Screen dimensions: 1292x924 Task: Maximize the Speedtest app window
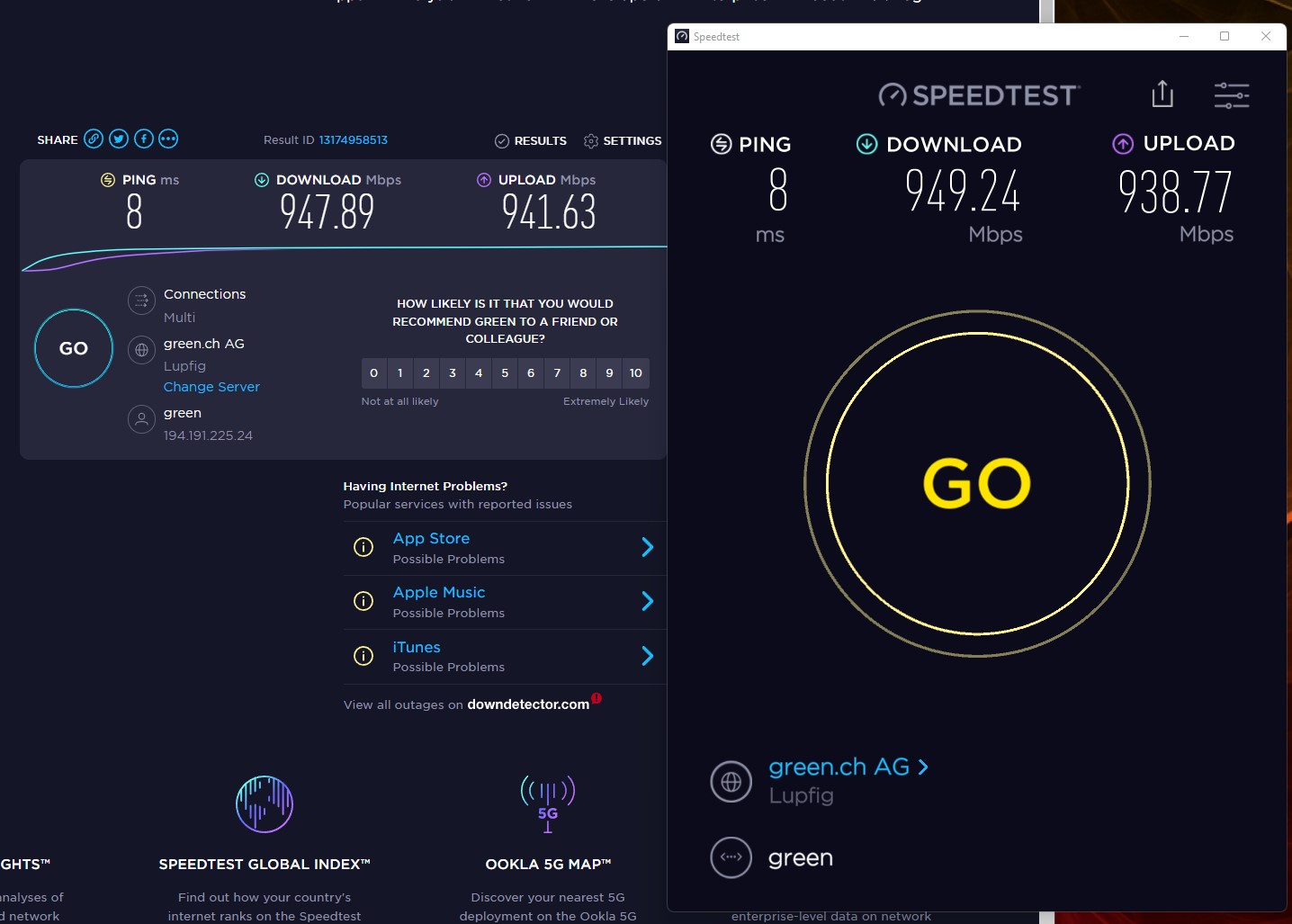[x=1225, y=37]
